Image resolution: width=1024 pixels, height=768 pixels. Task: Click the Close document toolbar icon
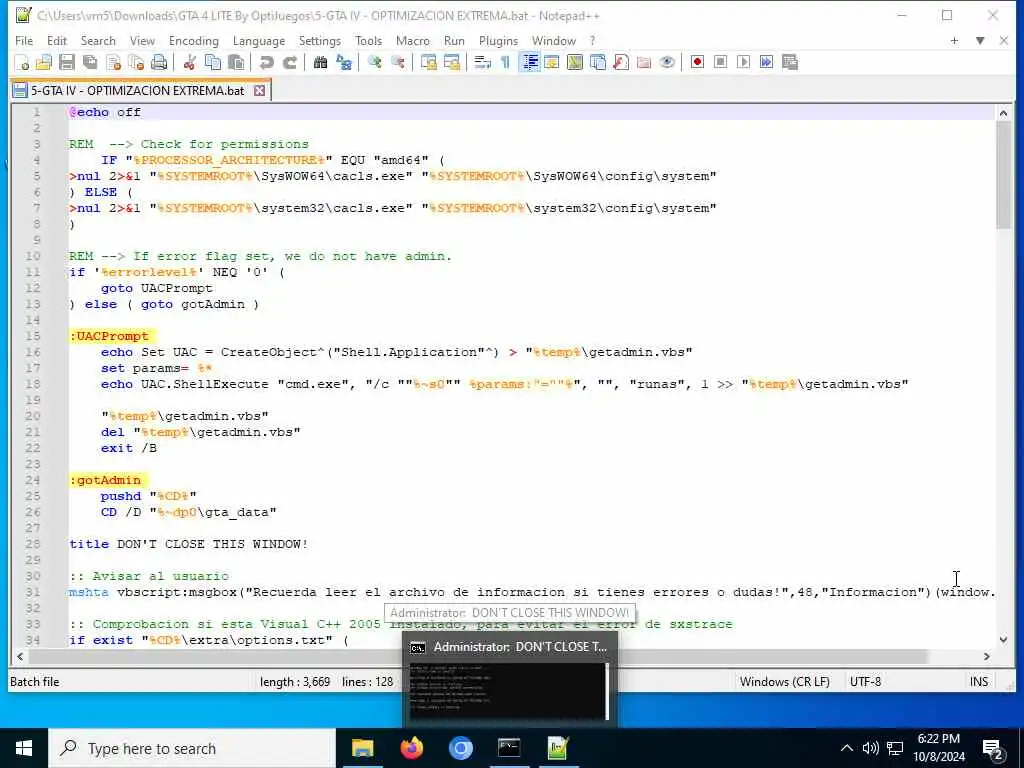click(x=114, y=62)
